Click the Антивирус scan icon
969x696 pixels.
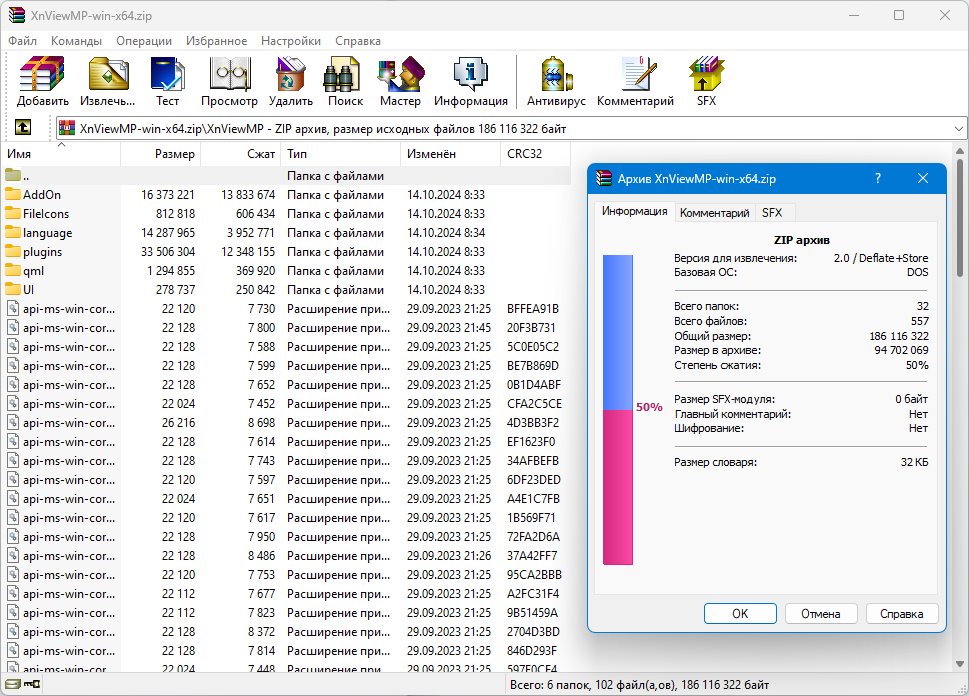[x=556, y=82]
